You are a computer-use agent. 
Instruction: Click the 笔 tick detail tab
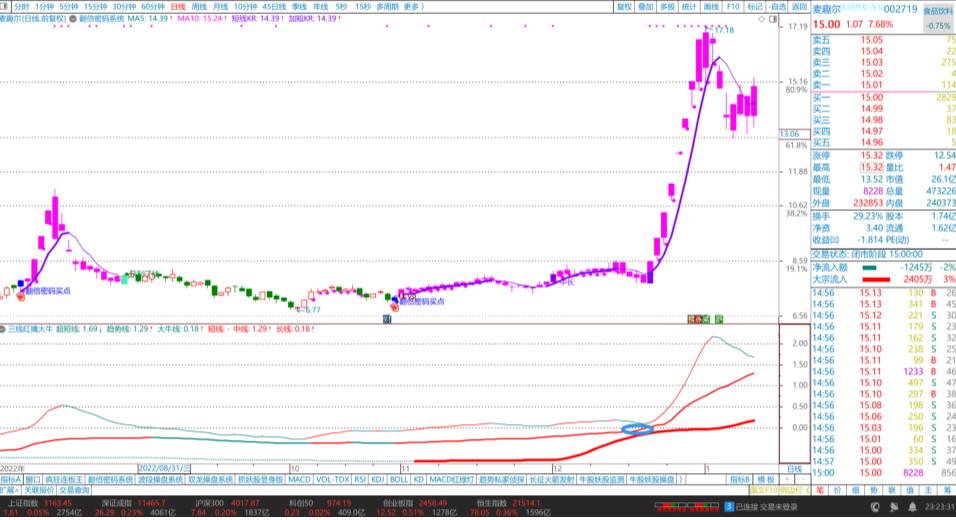pyautogui.click(x=820, y=490)
